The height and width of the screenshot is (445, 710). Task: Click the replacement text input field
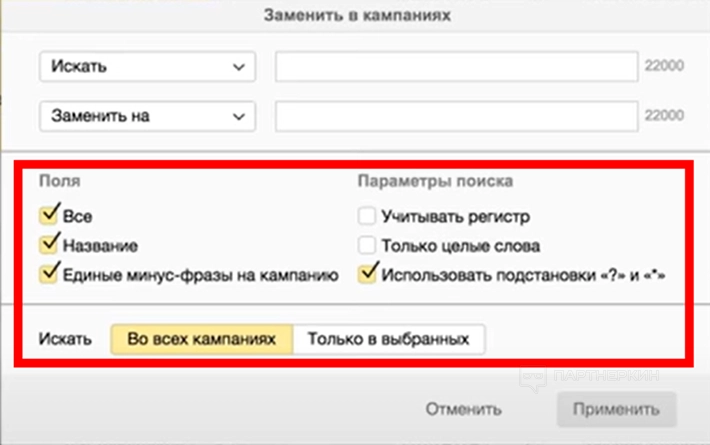[x=456, y=116]
